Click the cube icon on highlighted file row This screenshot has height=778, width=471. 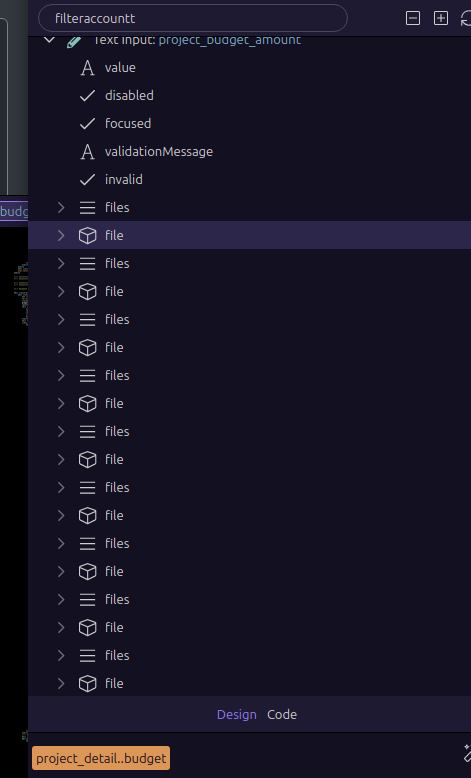click(x=87, y=235)
